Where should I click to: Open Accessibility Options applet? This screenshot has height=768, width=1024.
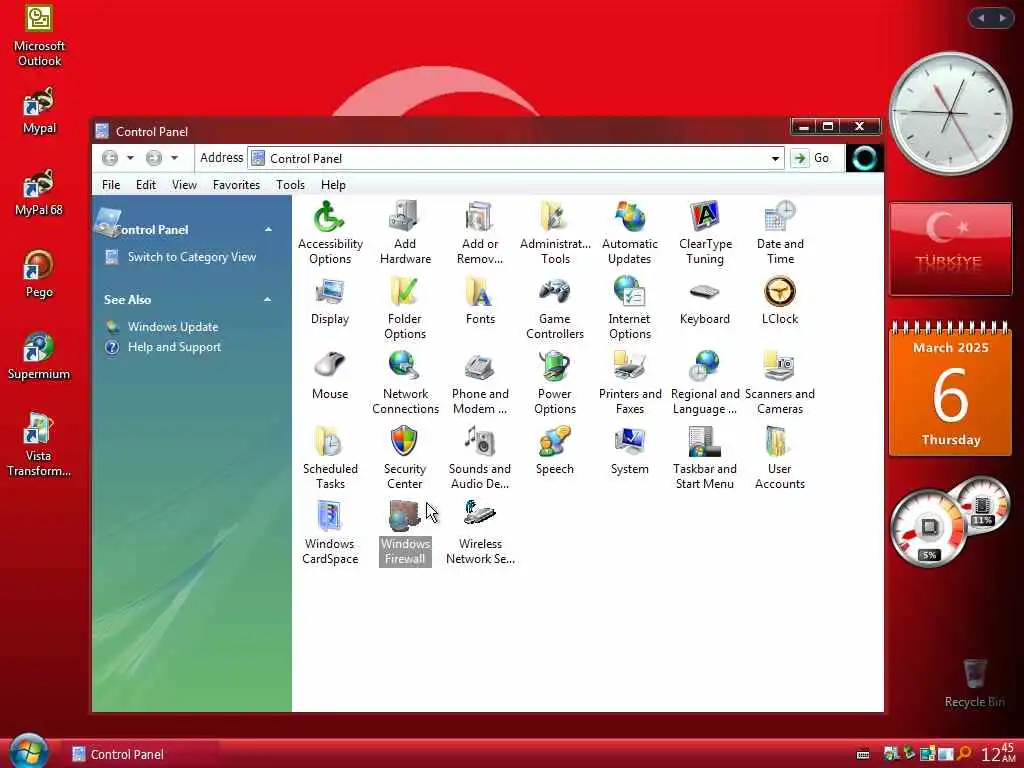tap(330, 232)
